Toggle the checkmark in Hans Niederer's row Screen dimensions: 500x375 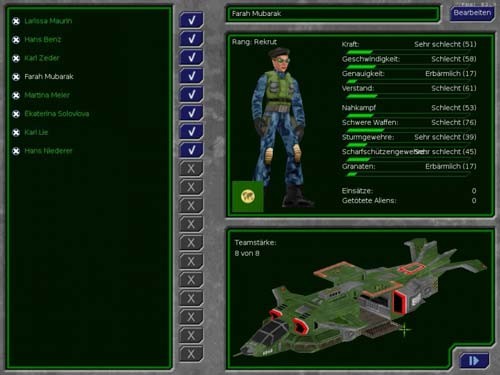pos(191,150)
